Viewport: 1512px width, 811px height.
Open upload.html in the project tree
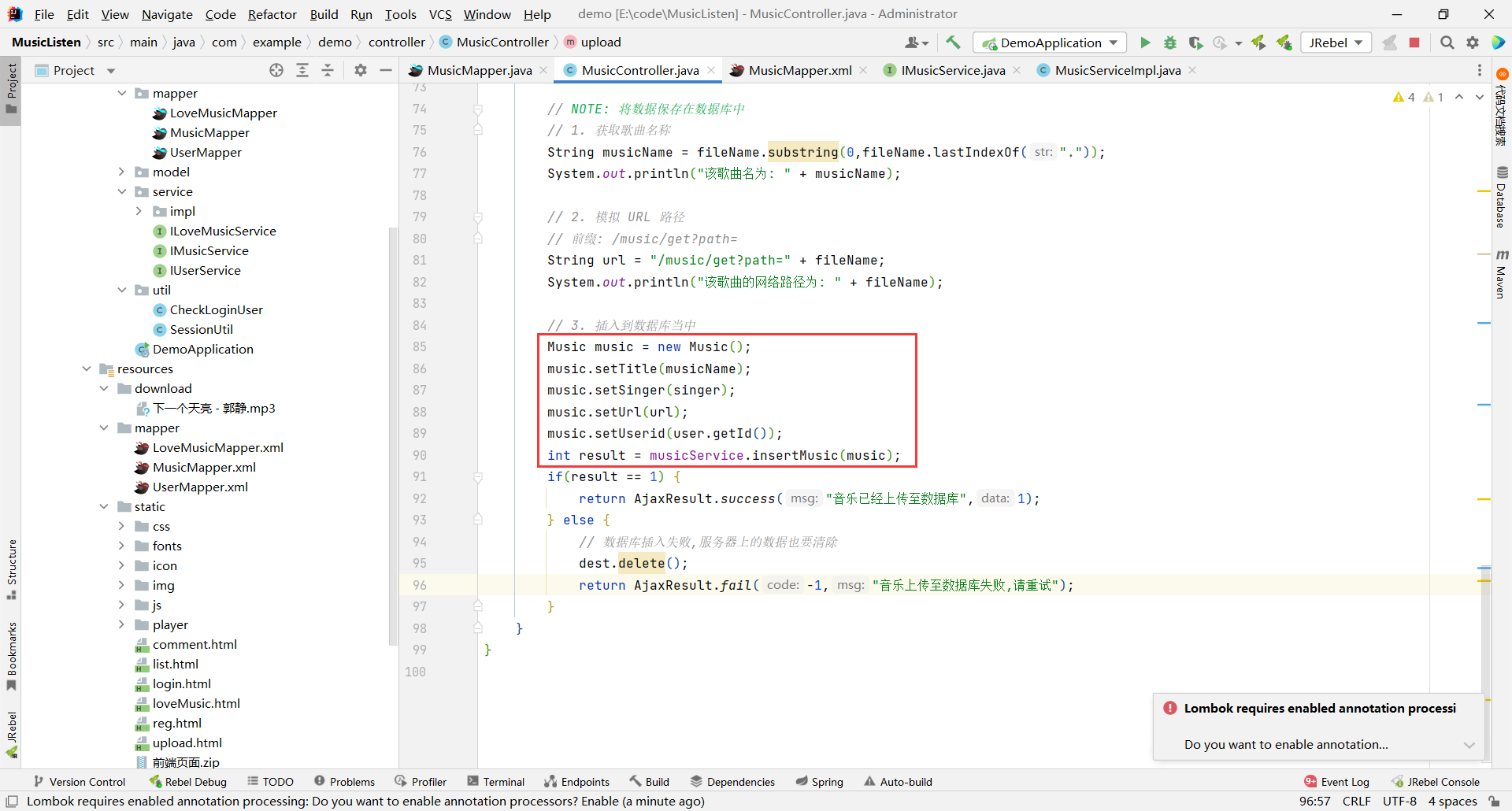(x=187, y=742)
